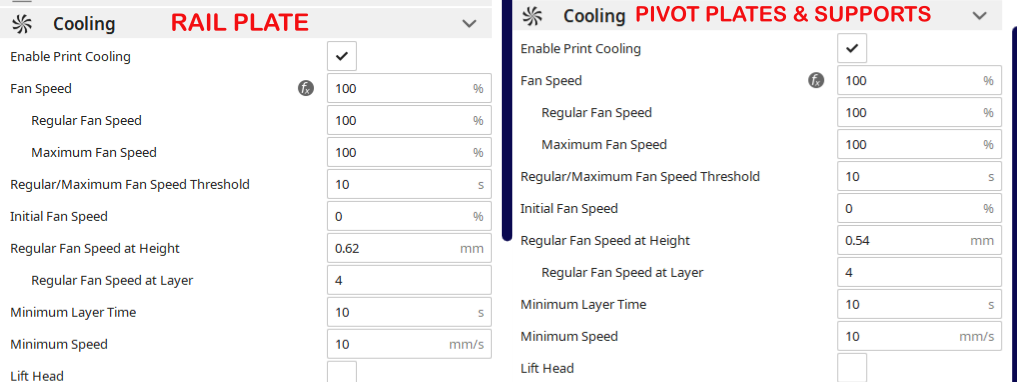
Task: Select the right Minimum Speed field
Action: pyautogui.click(x=920, y=337)
